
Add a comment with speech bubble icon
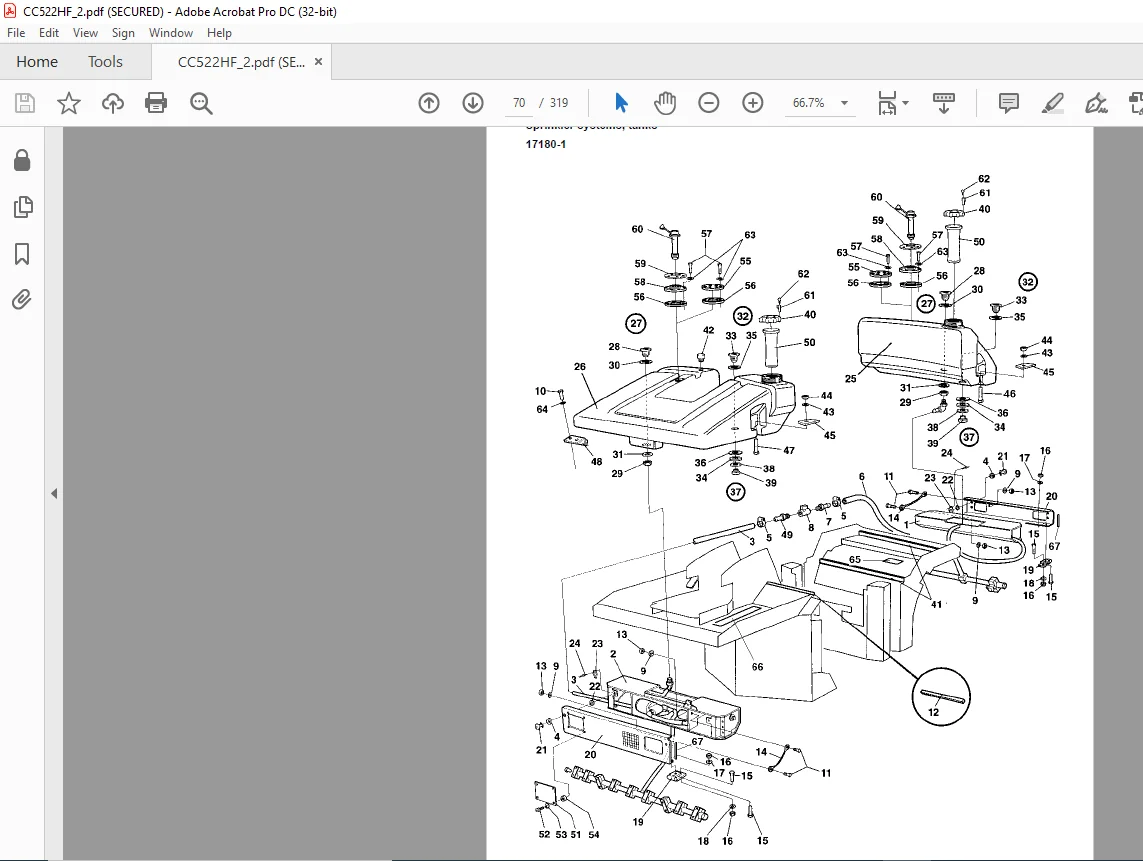pyautogui.click(x=1008, y=103)
